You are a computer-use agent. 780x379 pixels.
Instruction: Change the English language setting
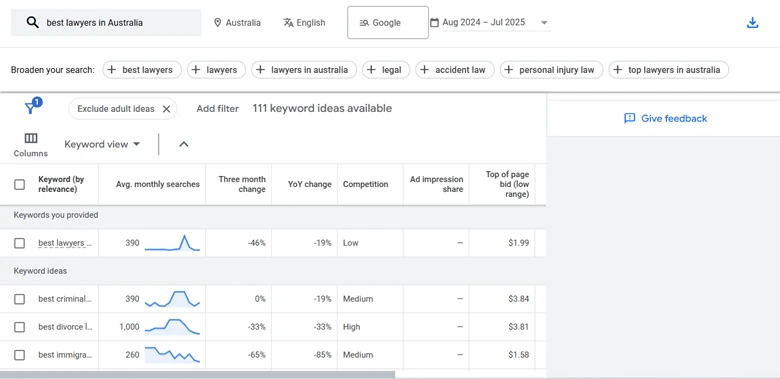click(304, 23)
